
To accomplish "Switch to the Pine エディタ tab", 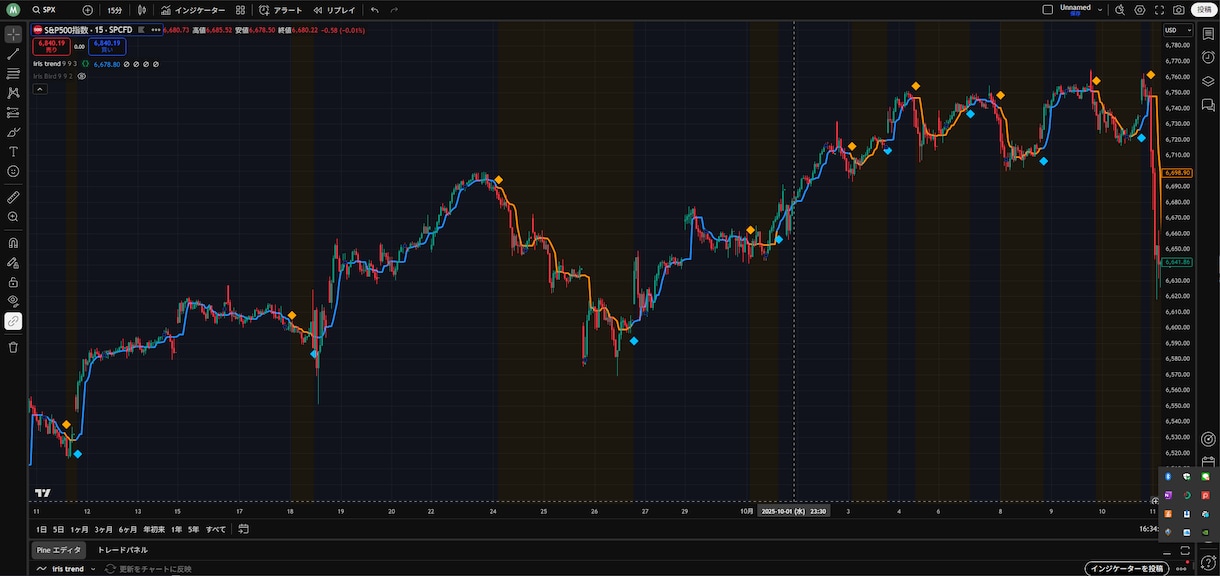I will coord(60,550).
